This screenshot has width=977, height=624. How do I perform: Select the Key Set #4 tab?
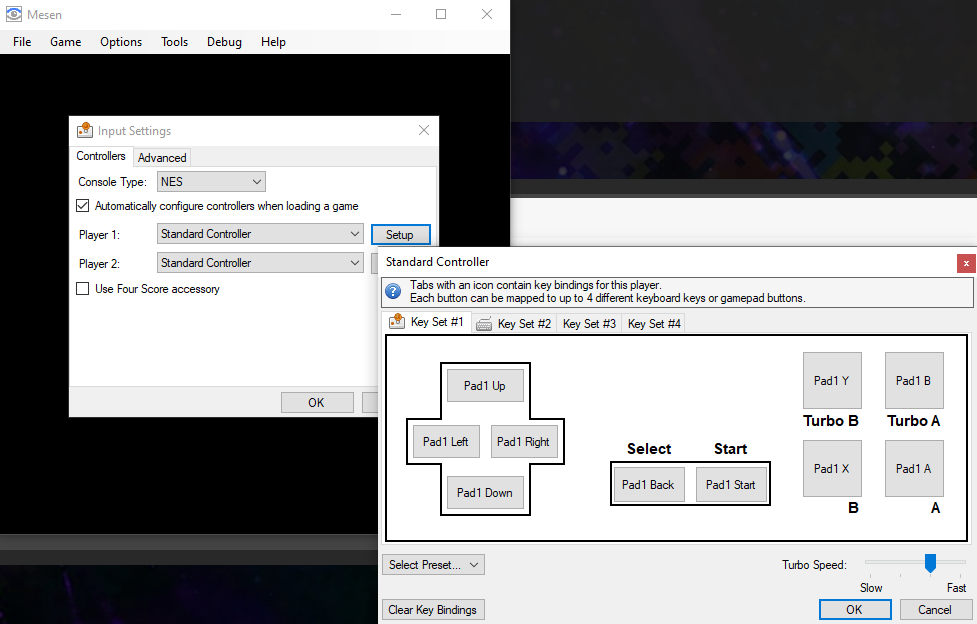coord(654,324)
